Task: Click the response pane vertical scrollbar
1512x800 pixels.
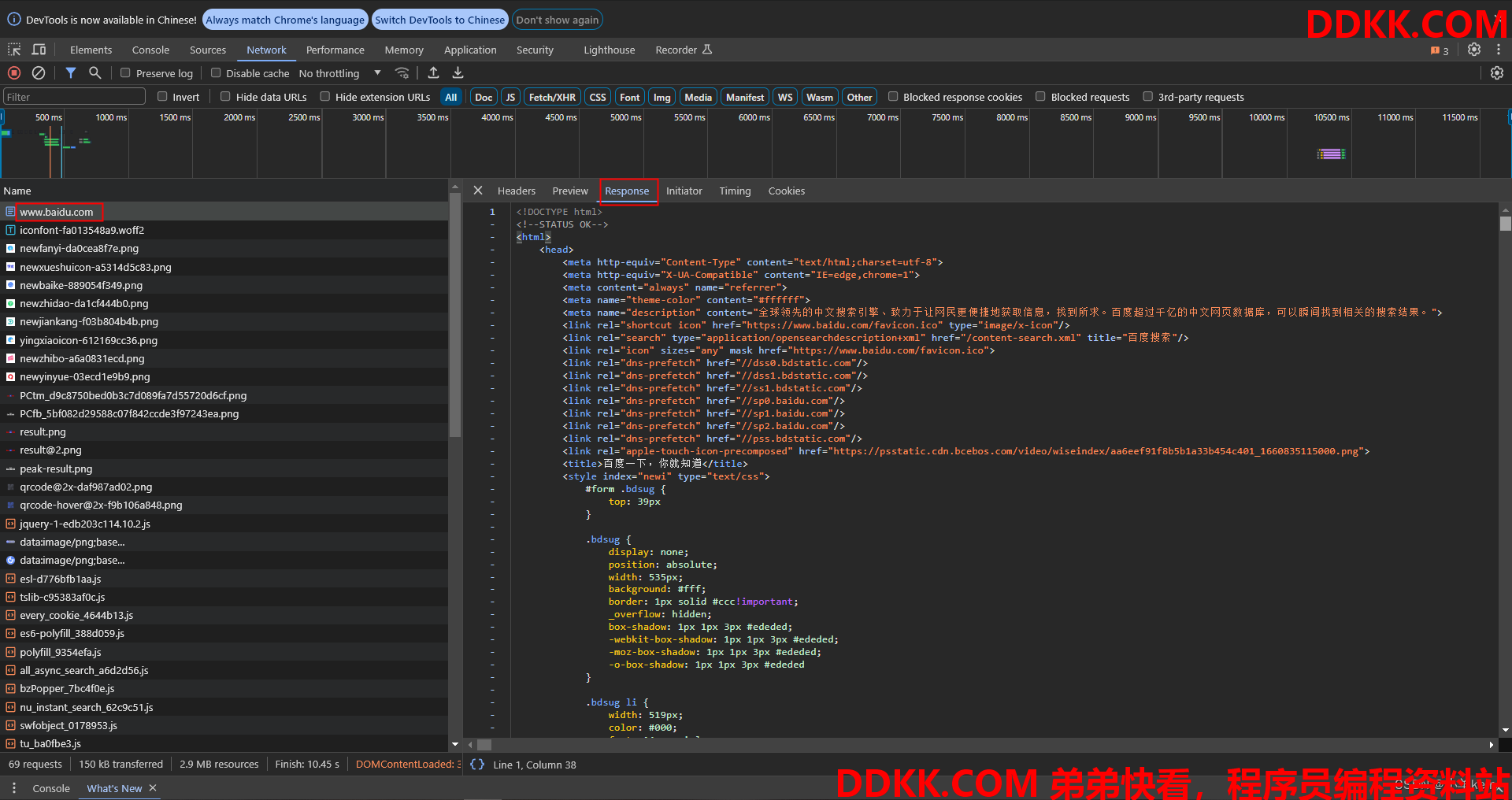Action: tap(1506, 224)
